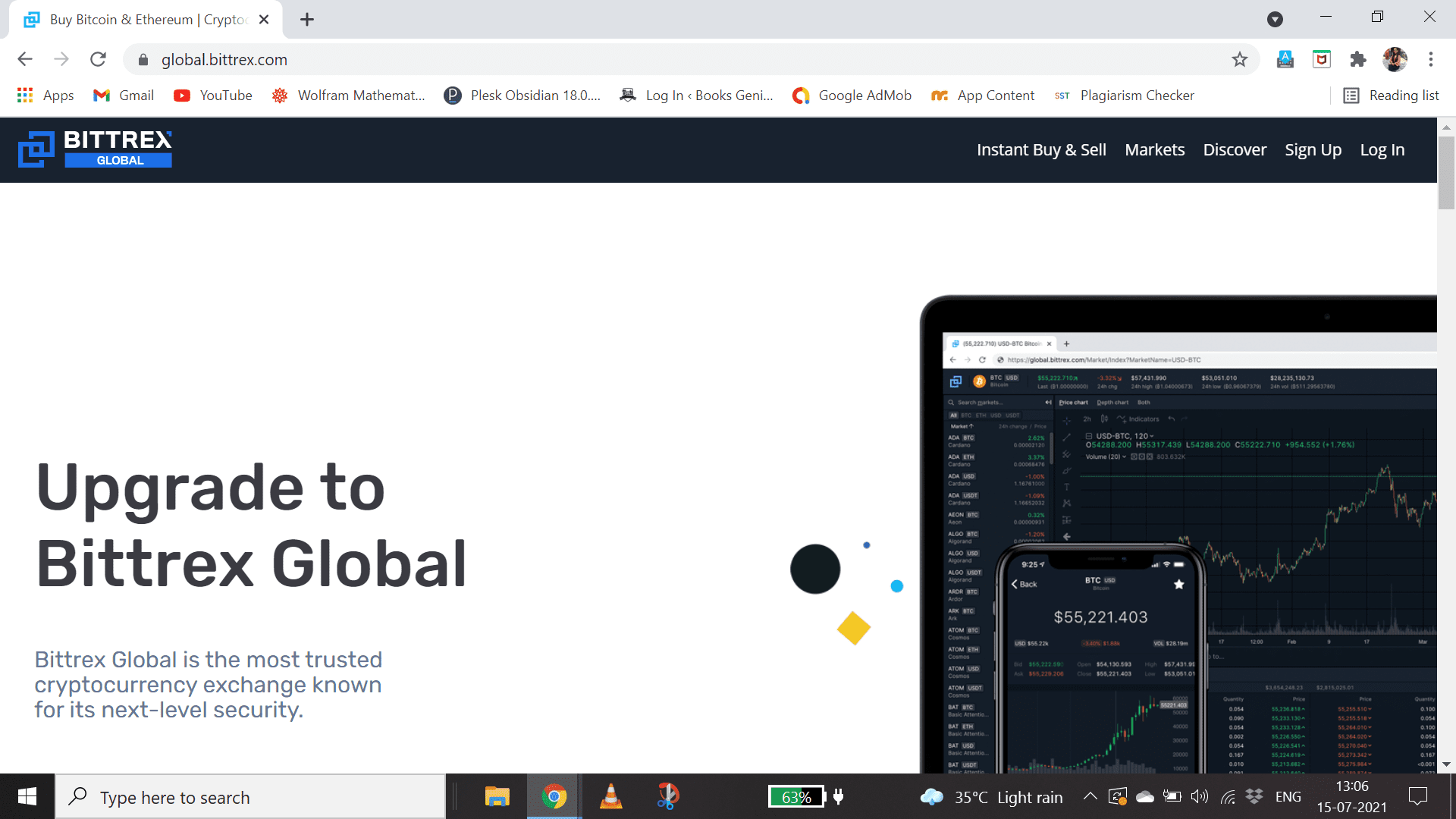The height and width of the screenshot is (819, 1456).
Task: Click the scrollbar down arrow
Action: (1446, 764)
